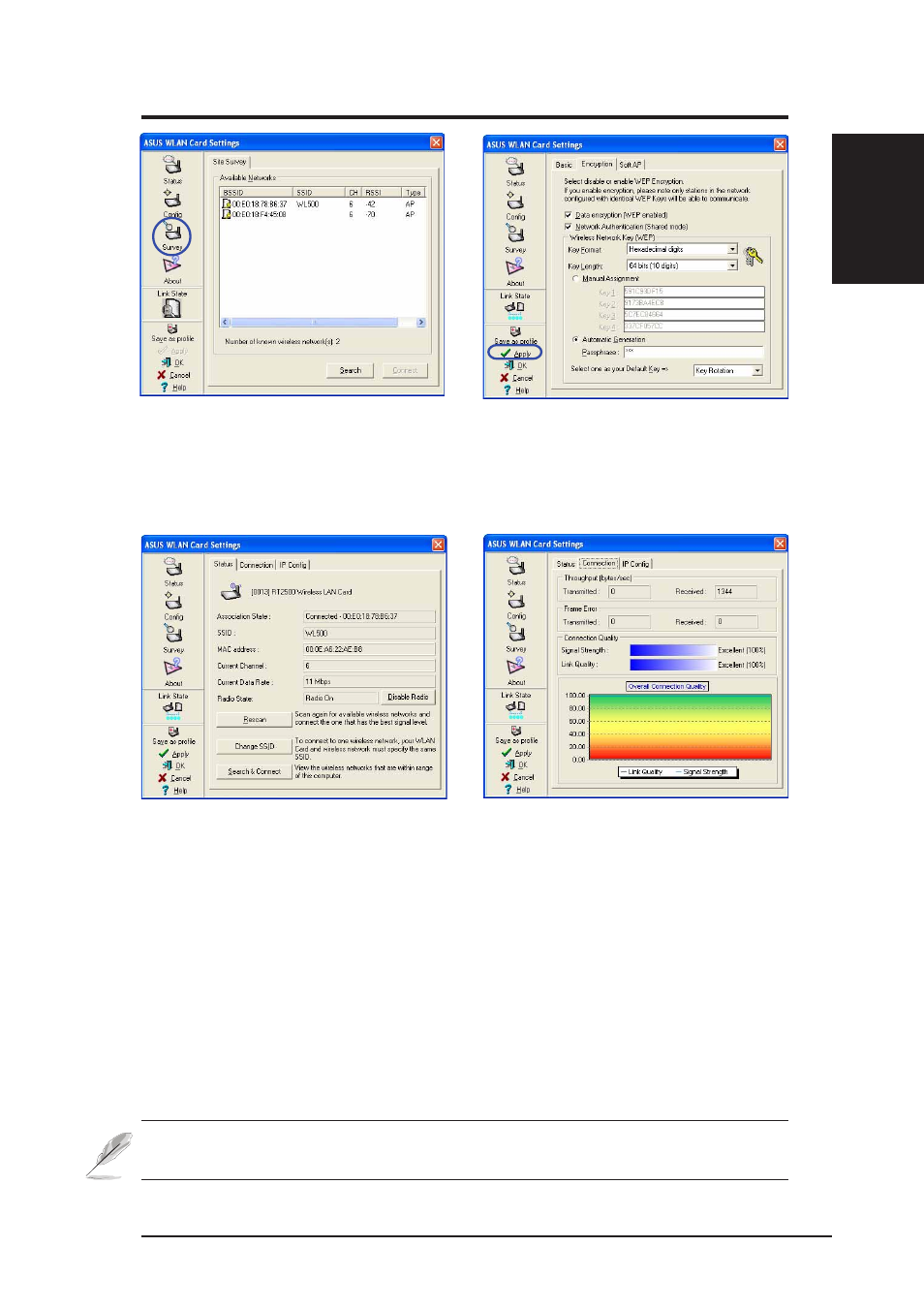Click Apply in the Encryption window sidebar
The image size is (924, 1309).
pyautogui.click(x=516, y=354)
